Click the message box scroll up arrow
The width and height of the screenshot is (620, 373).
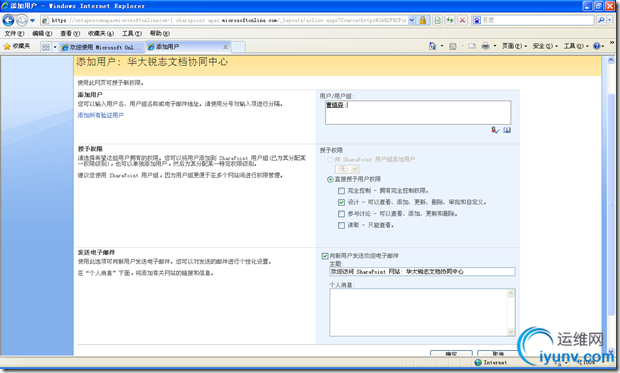(x=511, y=293)
